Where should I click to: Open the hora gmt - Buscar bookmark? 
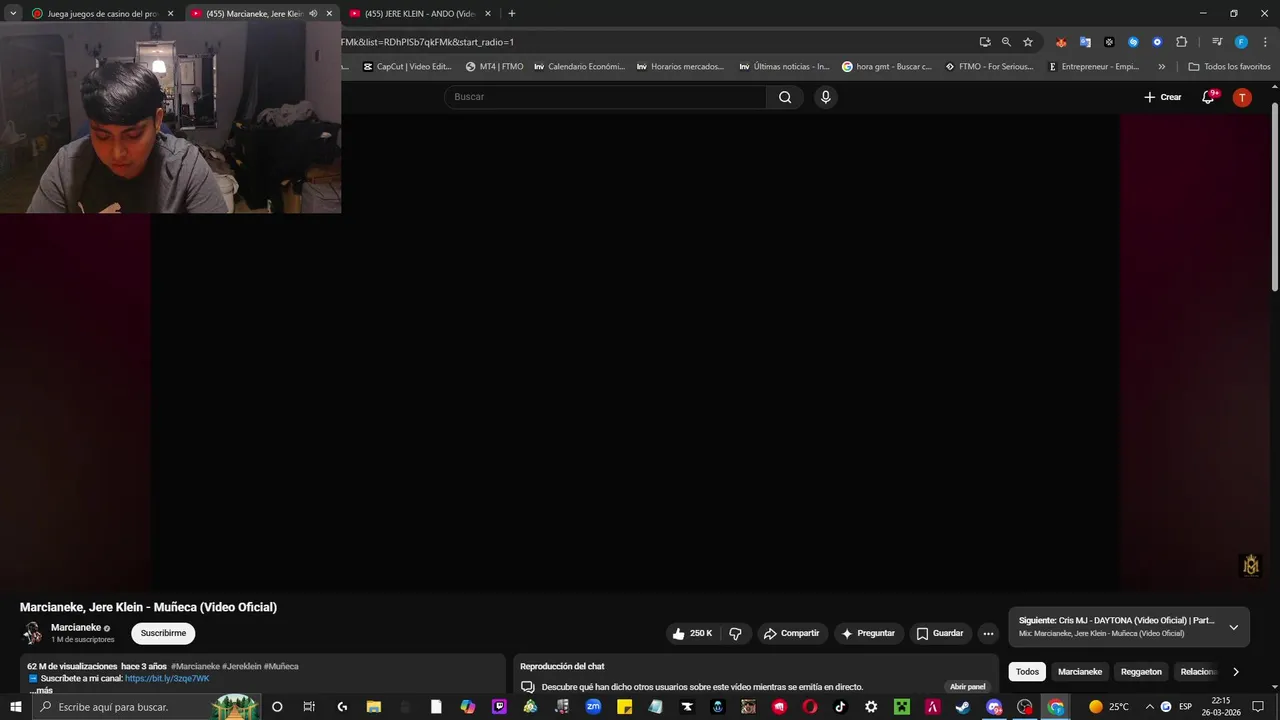(887, 67)
